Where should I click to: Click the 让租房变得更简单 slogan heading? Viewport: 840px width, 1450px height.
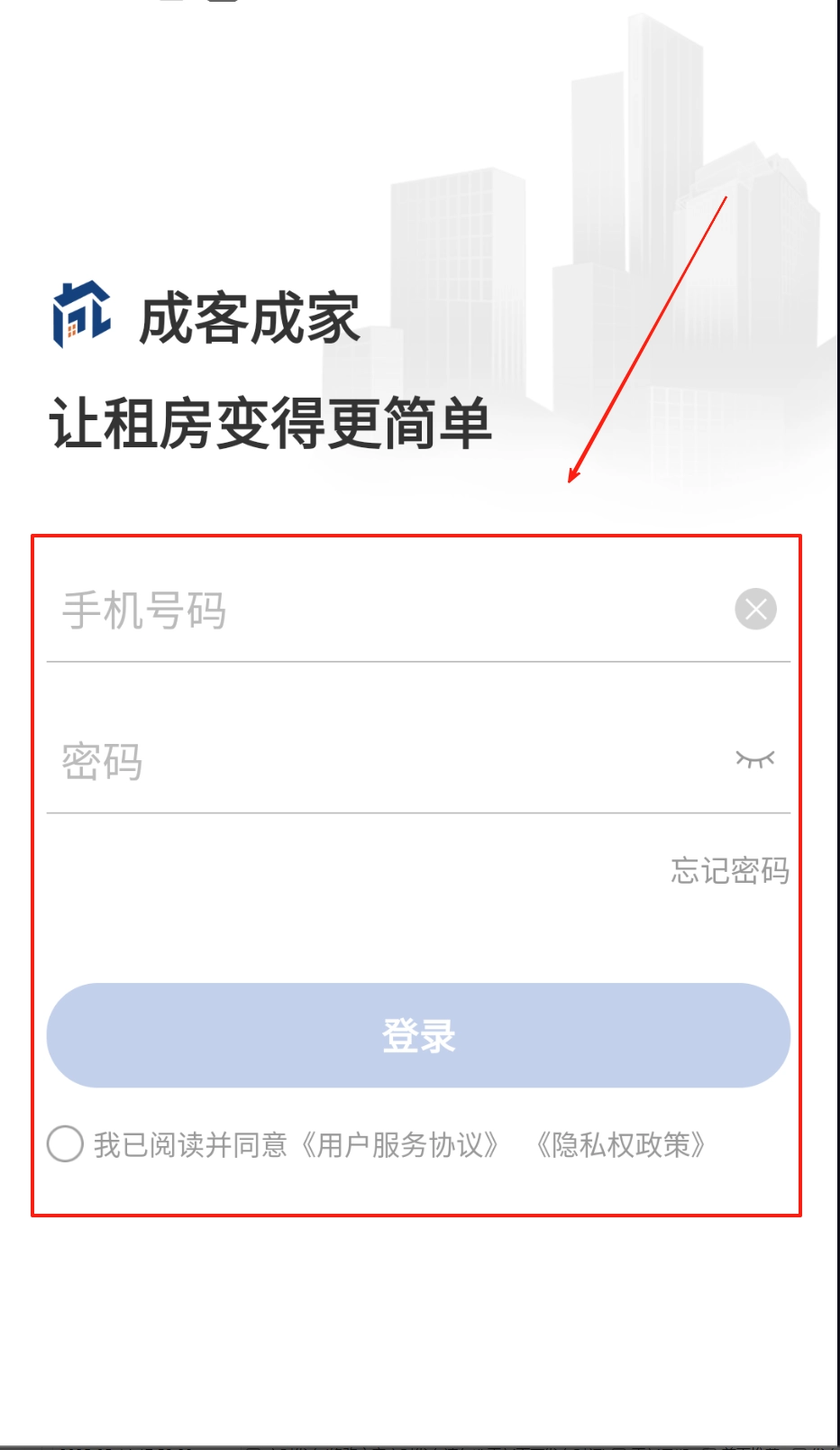point(270,423)
